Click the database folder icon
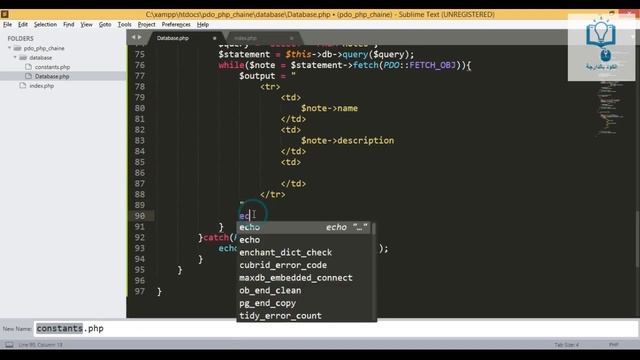This screenshot has height=360, width=640. click(x=23, y=58)
